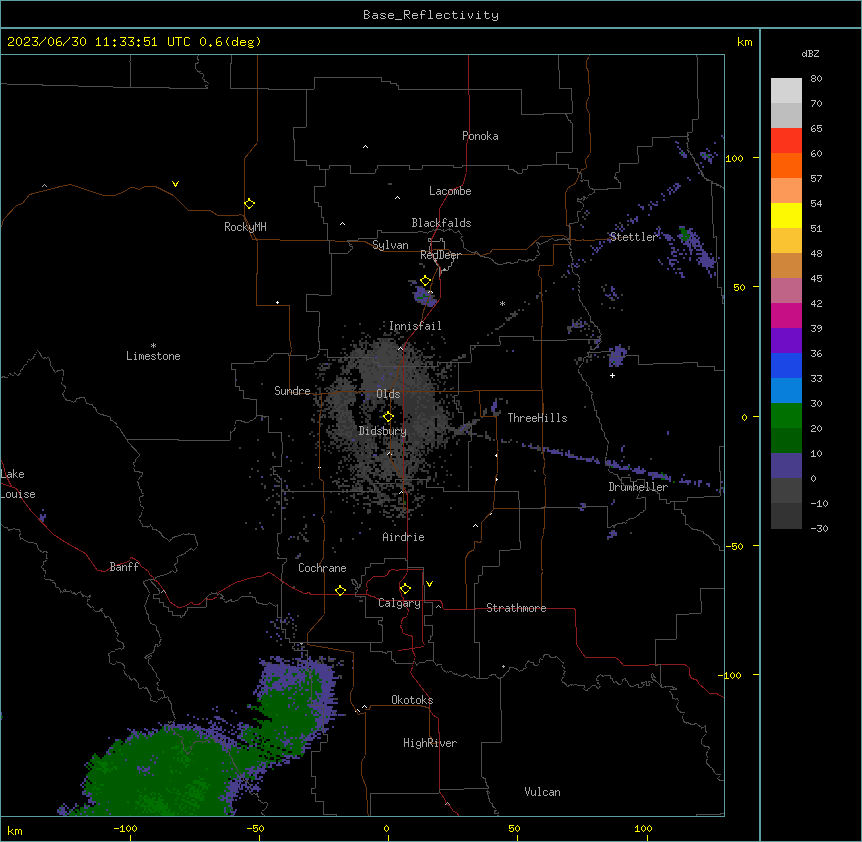
Task: Click the Sundre label
Action: pos(292,391)
